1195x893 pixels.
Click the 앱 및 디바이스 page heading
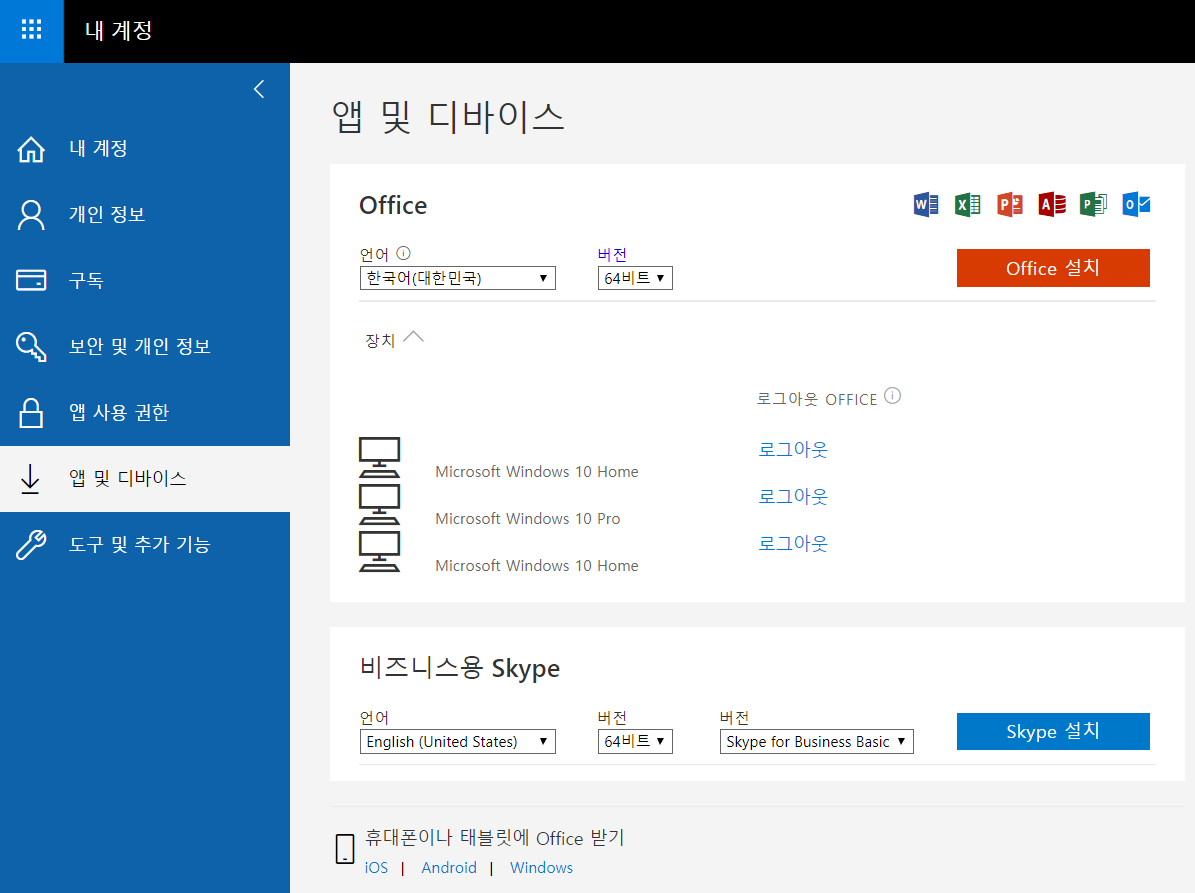click(x=448, y=117)
